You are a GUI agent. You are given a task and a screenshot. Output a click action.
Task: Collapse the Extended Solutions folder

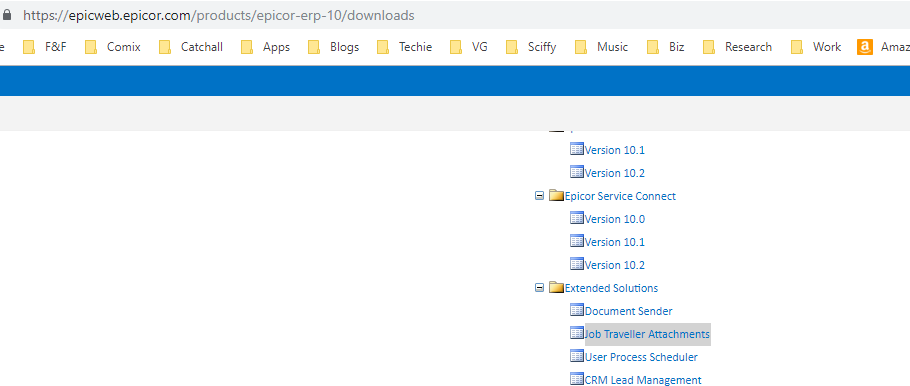tap(539, 287)
